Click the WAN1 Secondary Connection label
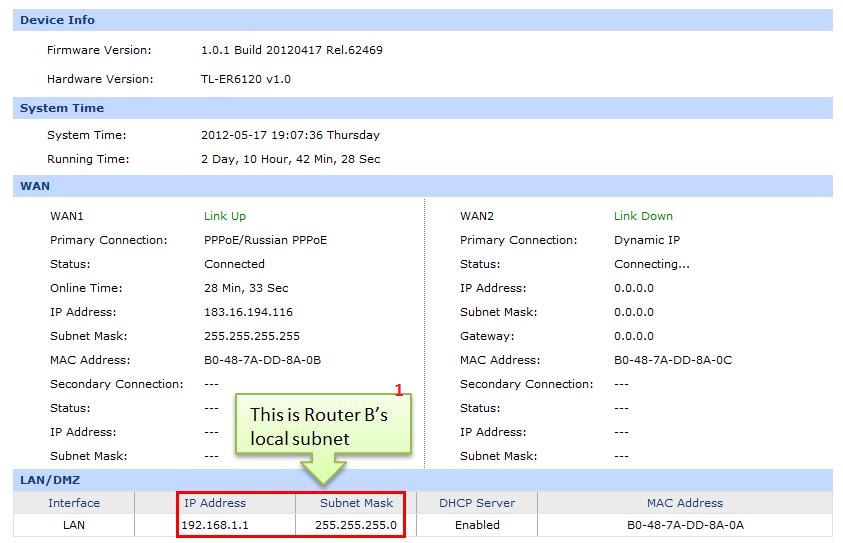 117,384
